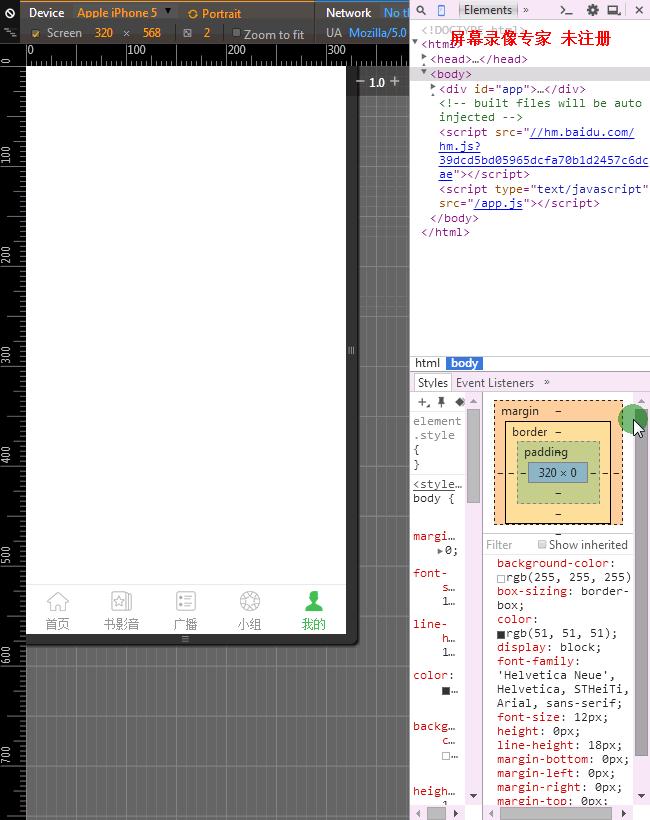Expand the margin shorthand triangle
This screenshot has width=650, height=820.
[x=440, y=551]
